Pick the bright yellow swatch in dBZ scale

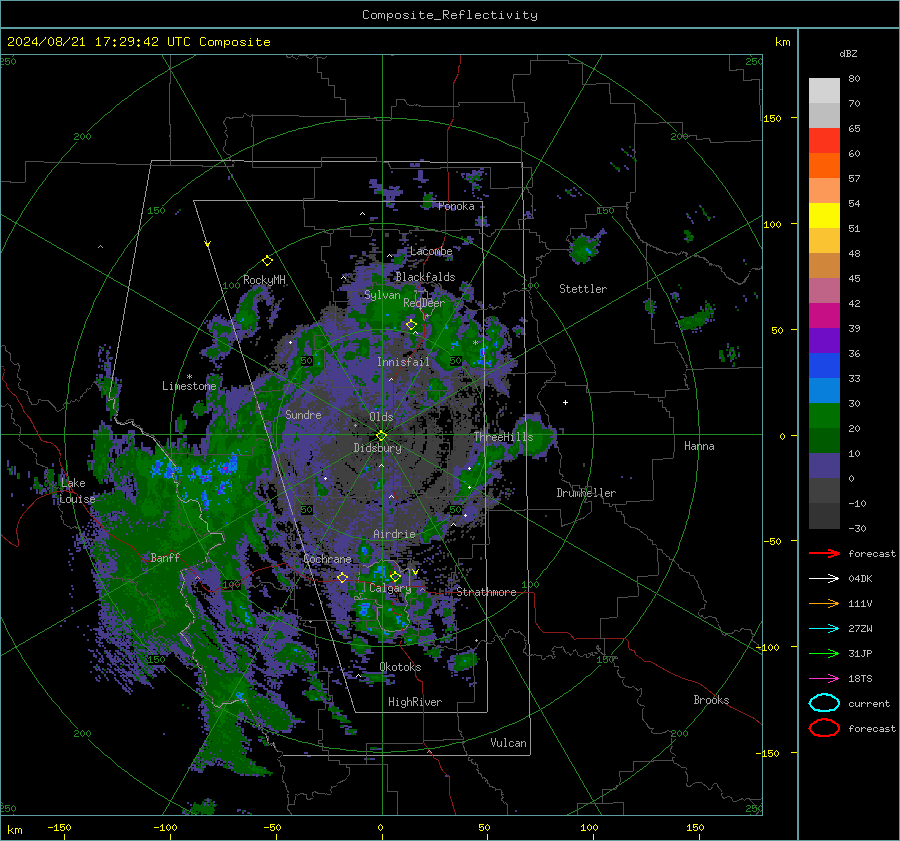point(824,216)
